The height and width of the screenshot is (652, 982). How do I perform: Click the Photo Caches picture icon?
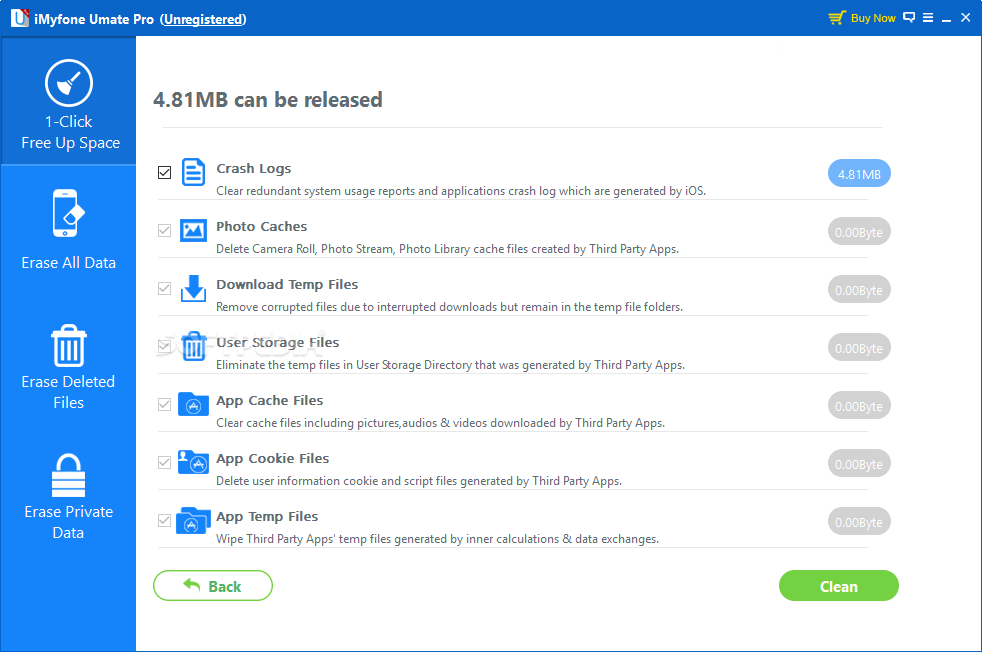(193, 230)
